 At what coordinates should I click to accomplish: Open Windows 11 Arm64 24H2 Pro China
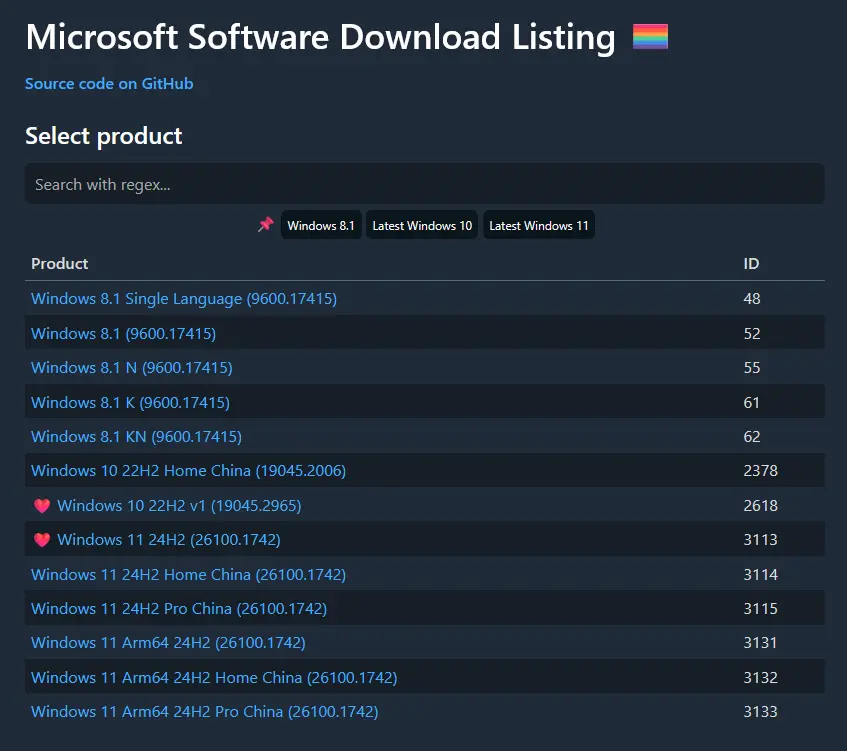204,712
